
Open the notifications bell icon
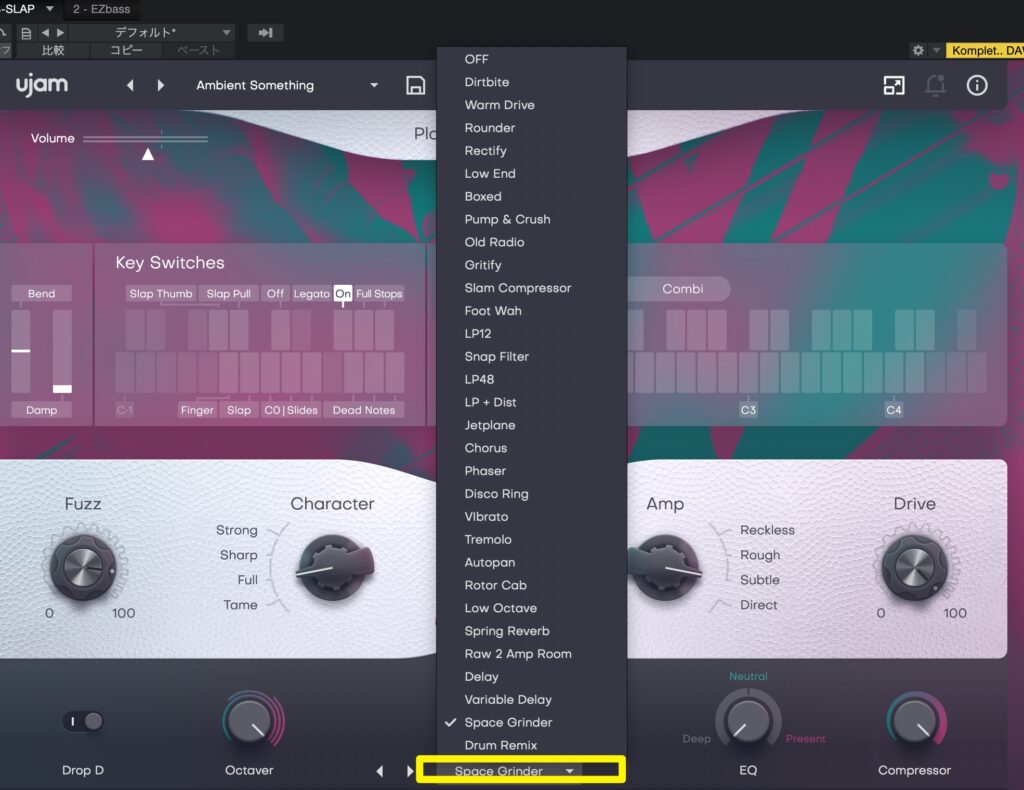pyautogui.click(x=935, y=86)
